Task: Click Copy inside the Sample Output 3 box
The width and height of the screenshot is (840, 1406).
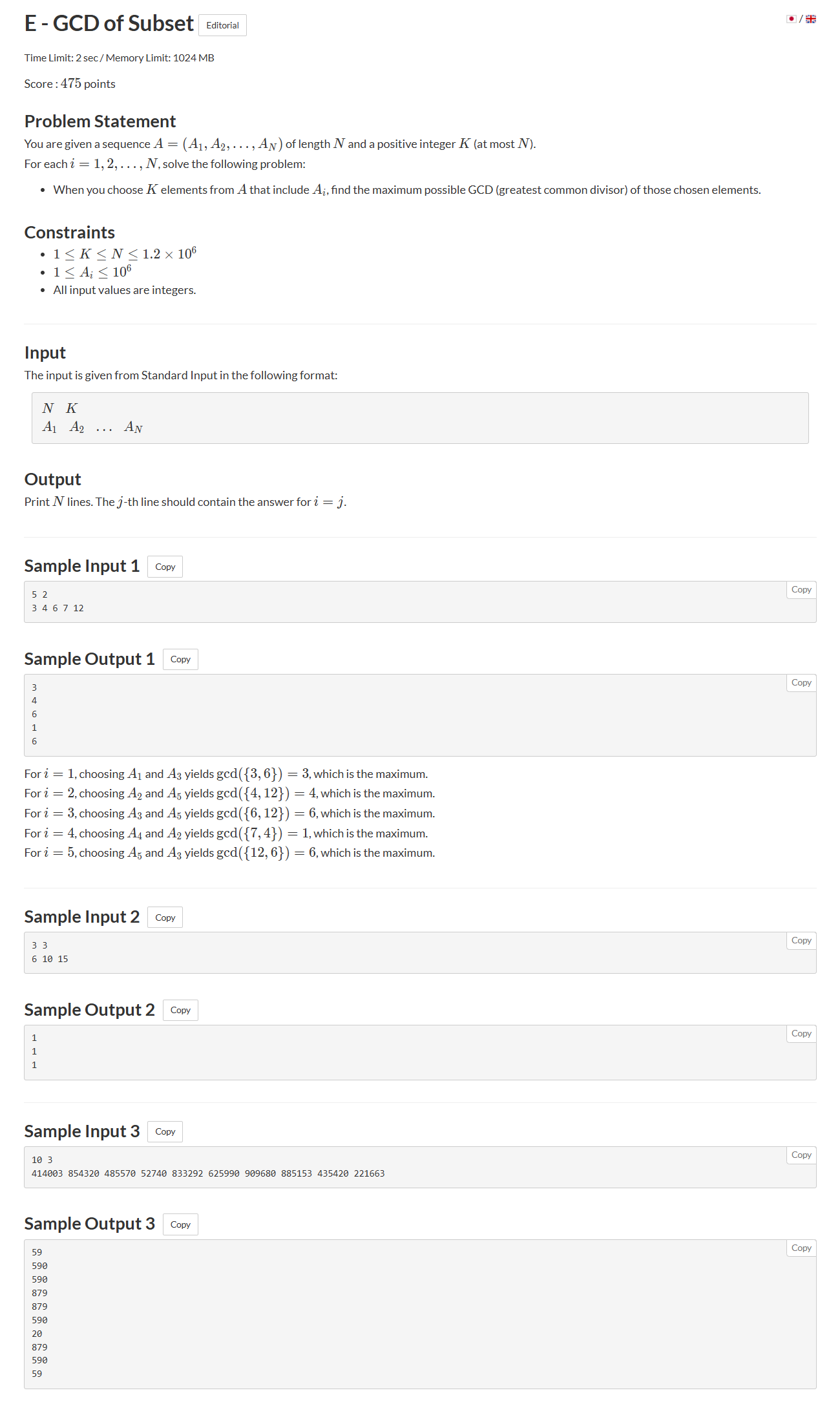Action: tap(801, 1248)
